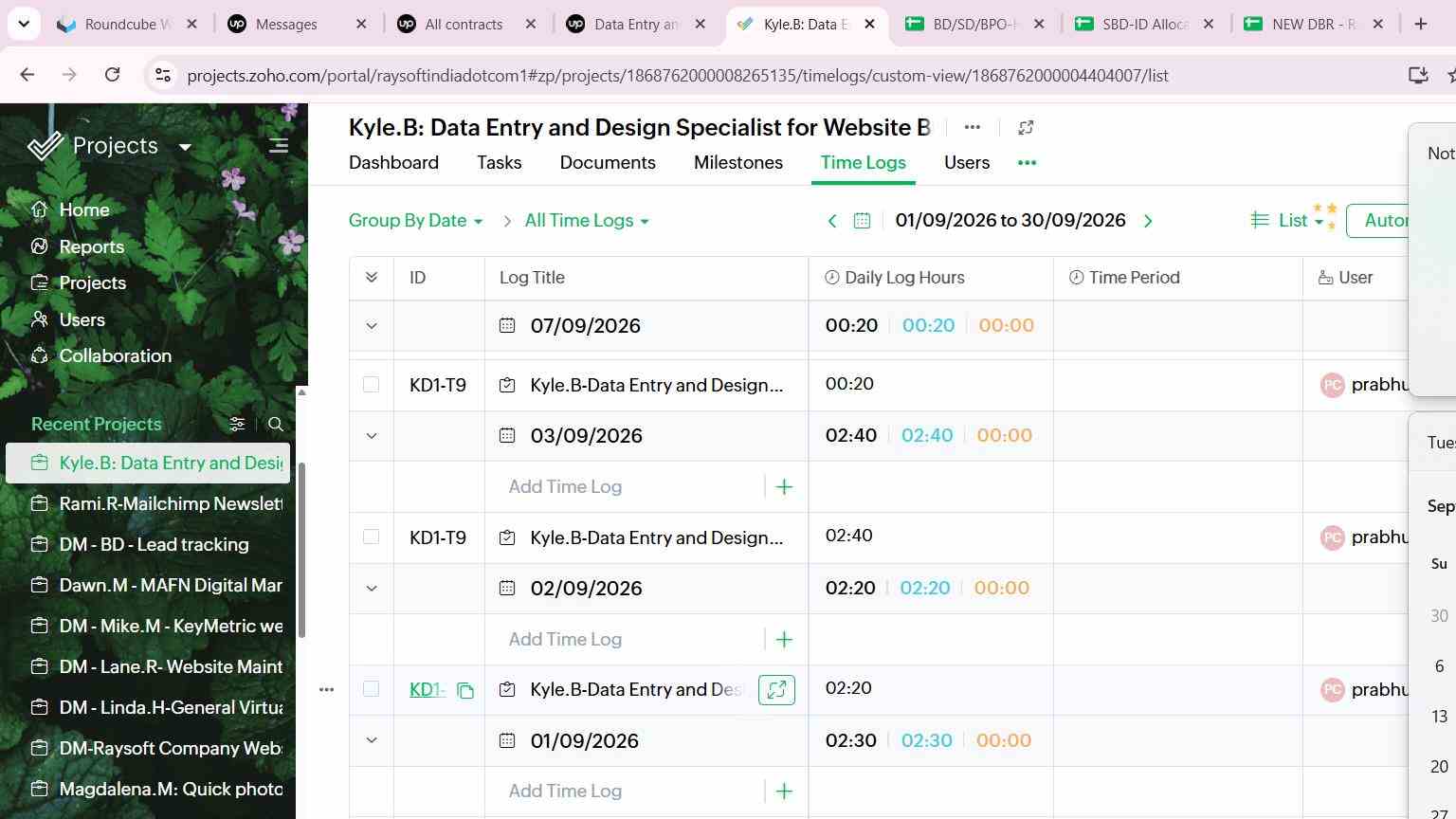Switch to the Milestones tab
The image size is (1456, 819).
pos(738,163)
